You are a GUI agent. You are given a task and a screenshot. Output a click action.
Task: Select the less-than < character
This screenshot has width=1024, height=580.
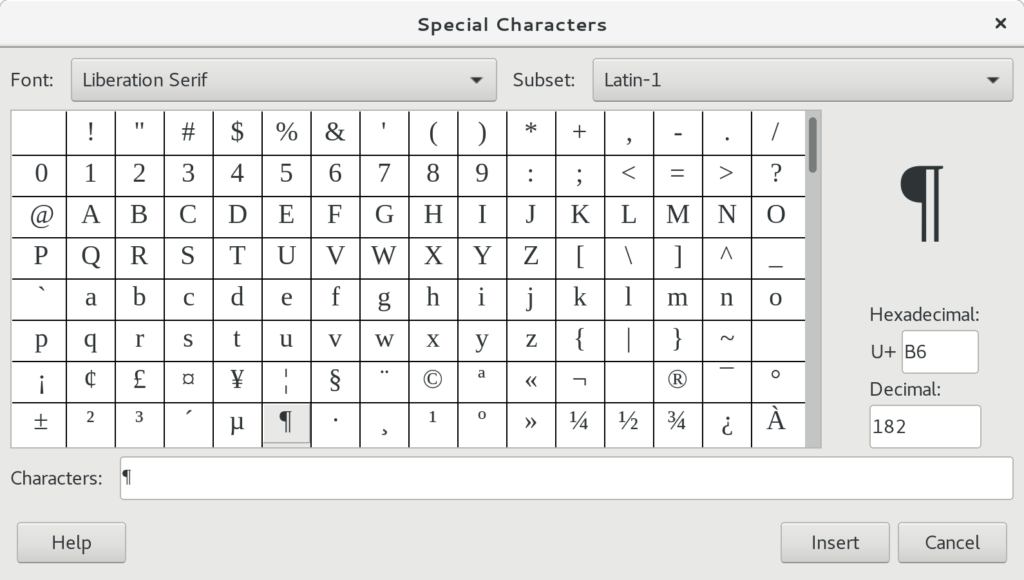tap(629, 175)
